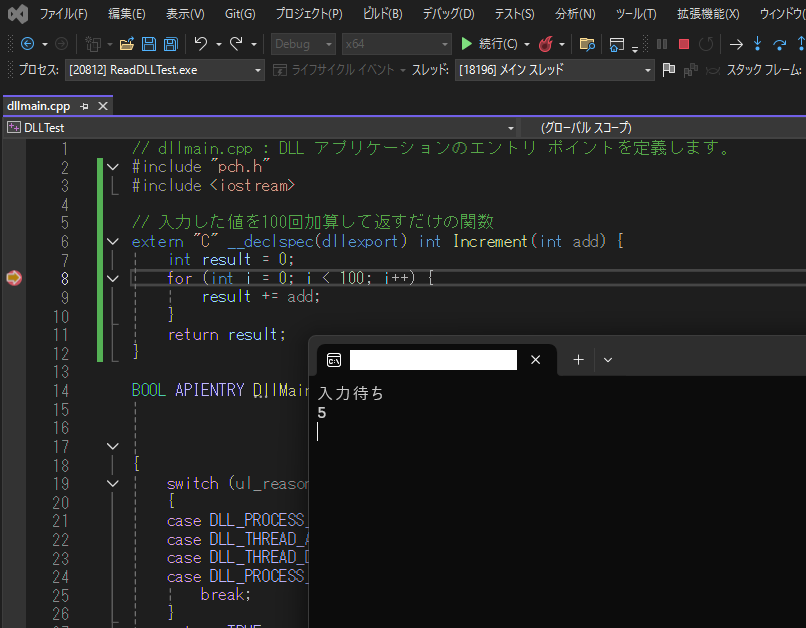Collapse the Increment function at line 6
The image size is (806, 628).
(113, 241)
